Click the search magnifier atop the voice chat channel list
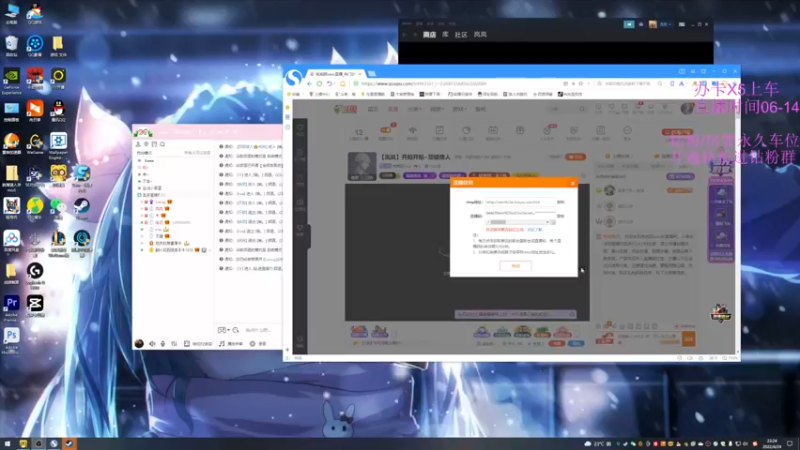The height and width of the screenshot is (450, 800). pos(162,144)
